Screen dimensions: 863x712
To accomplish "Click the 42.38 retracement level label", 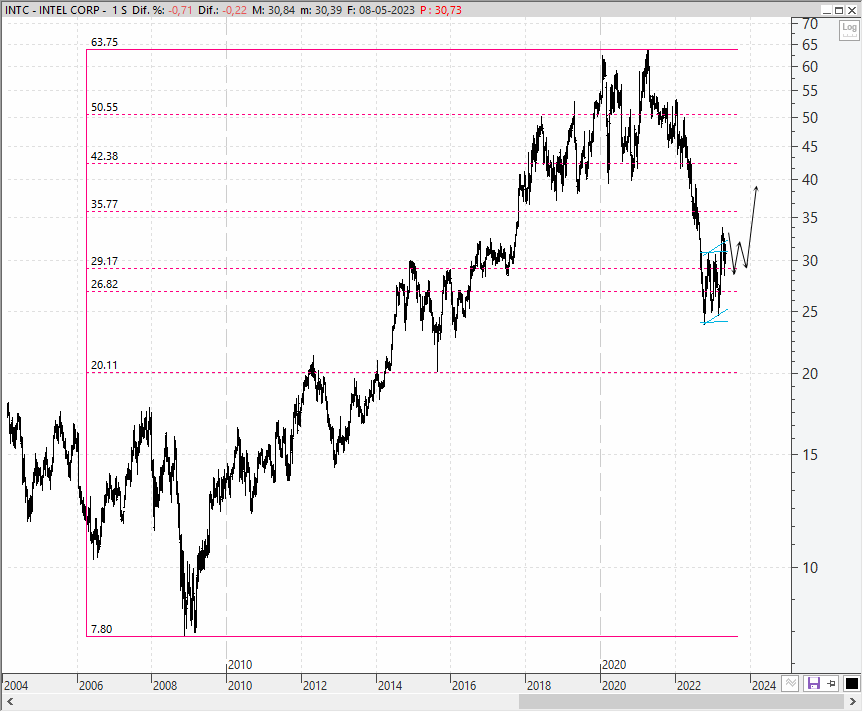I will [x=104, y=156].
